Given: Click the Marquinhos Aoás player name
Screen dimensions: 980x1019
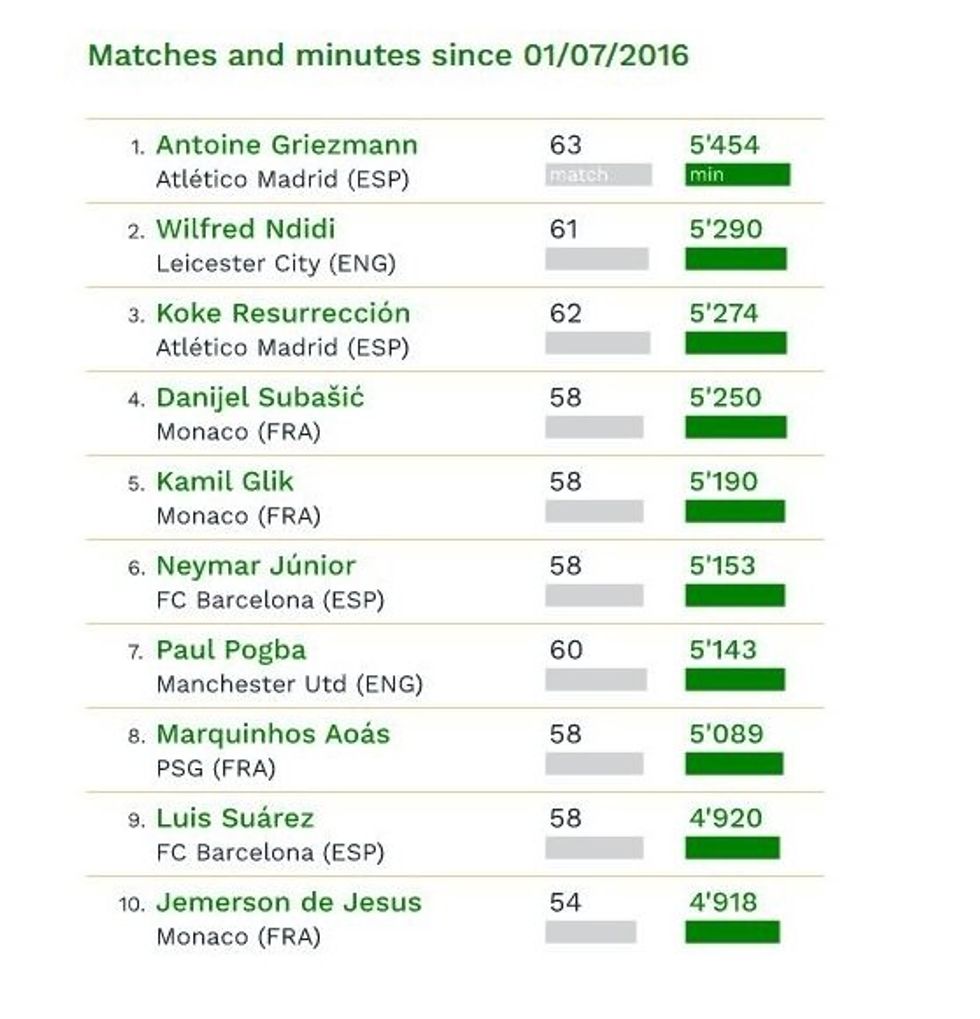Looking at the screenshot, I should (x=272, y=734).
